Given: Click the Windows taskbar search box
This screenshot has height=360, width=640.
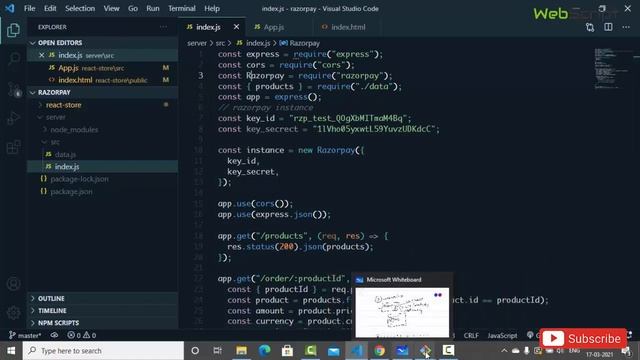Looking at the screenshot, I should (104, 351).
